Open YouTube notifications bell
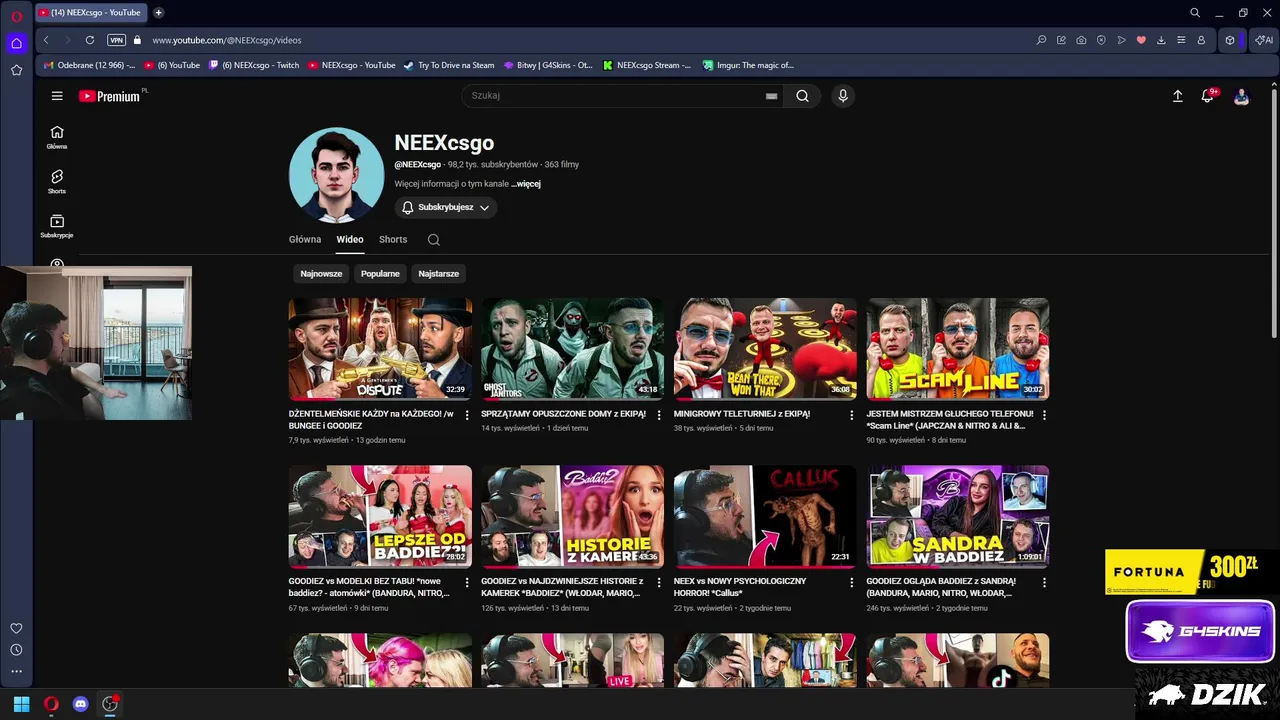 1208,96
